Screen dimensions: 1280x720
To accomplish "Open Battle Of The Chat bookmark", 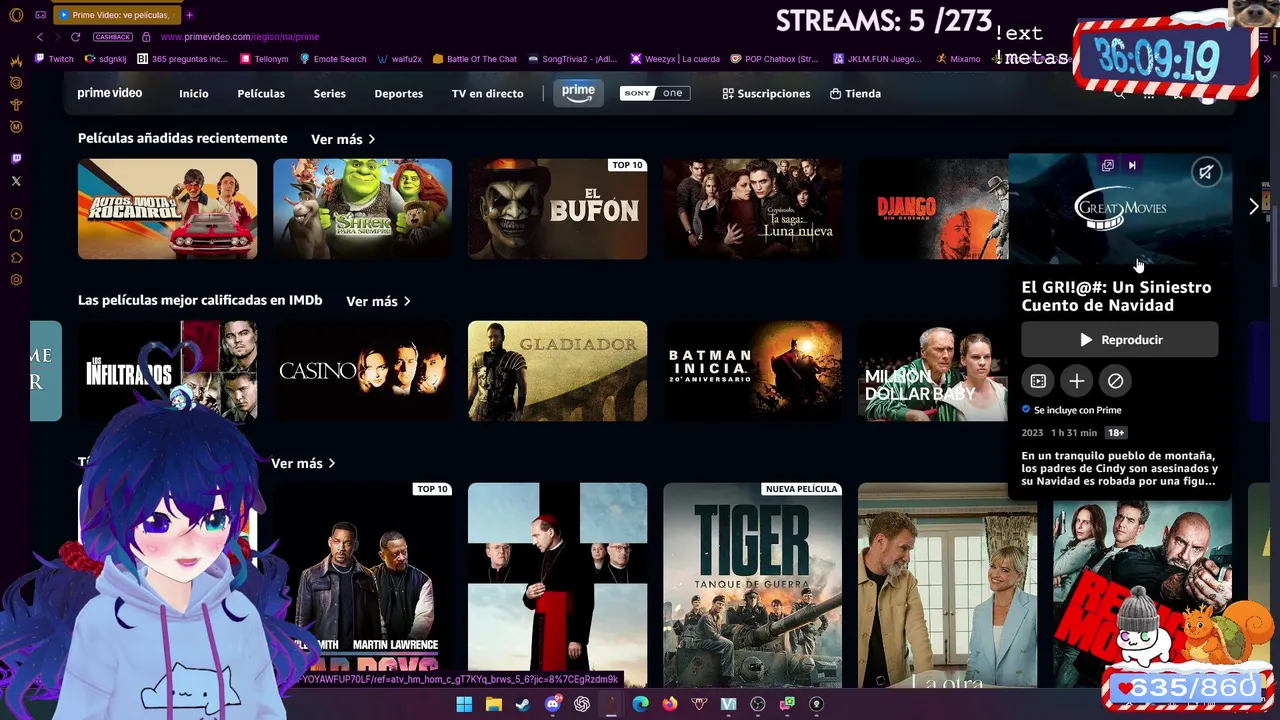I will click(475, 59).
